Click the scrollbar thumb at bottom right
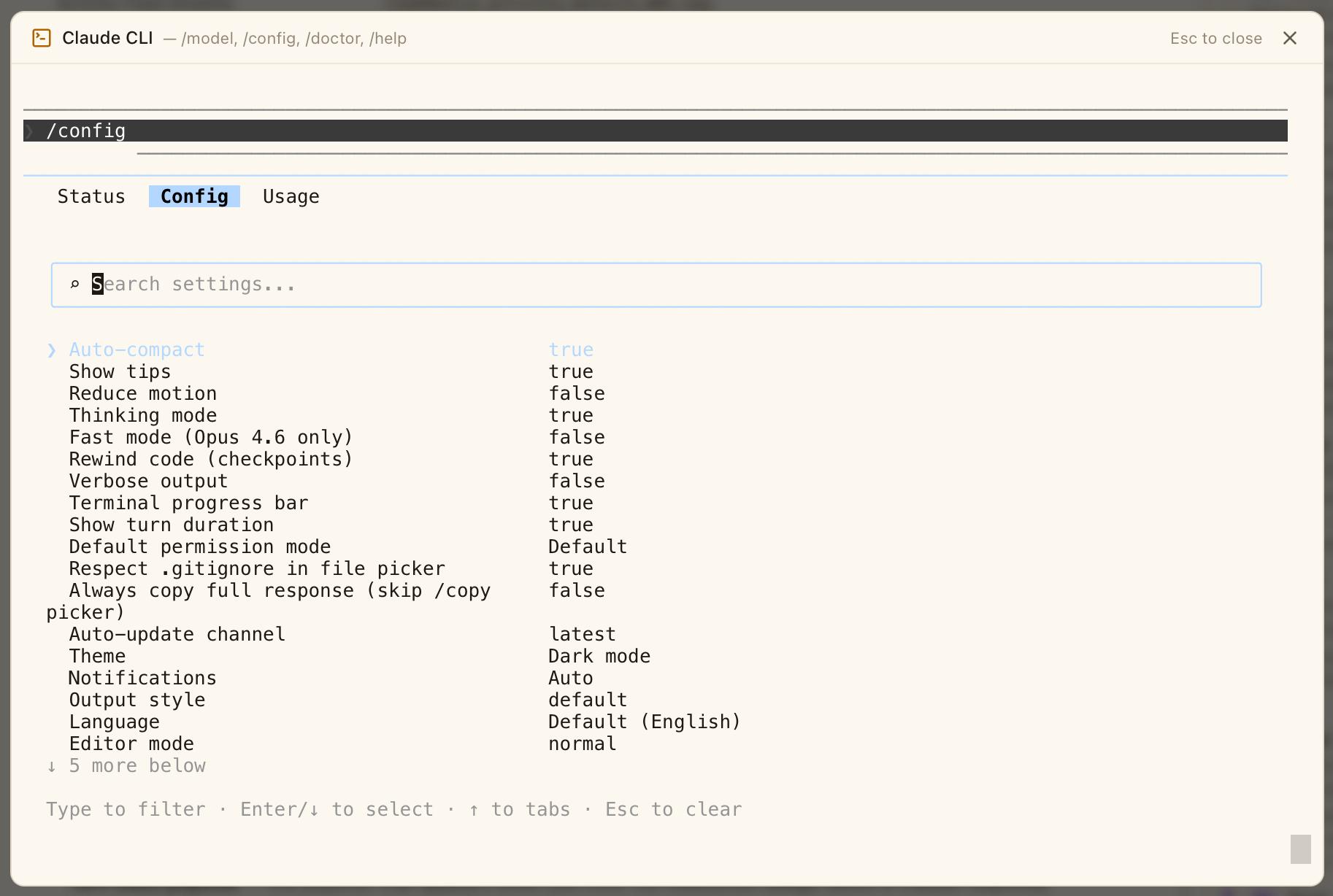 (x=1301, y=849)
